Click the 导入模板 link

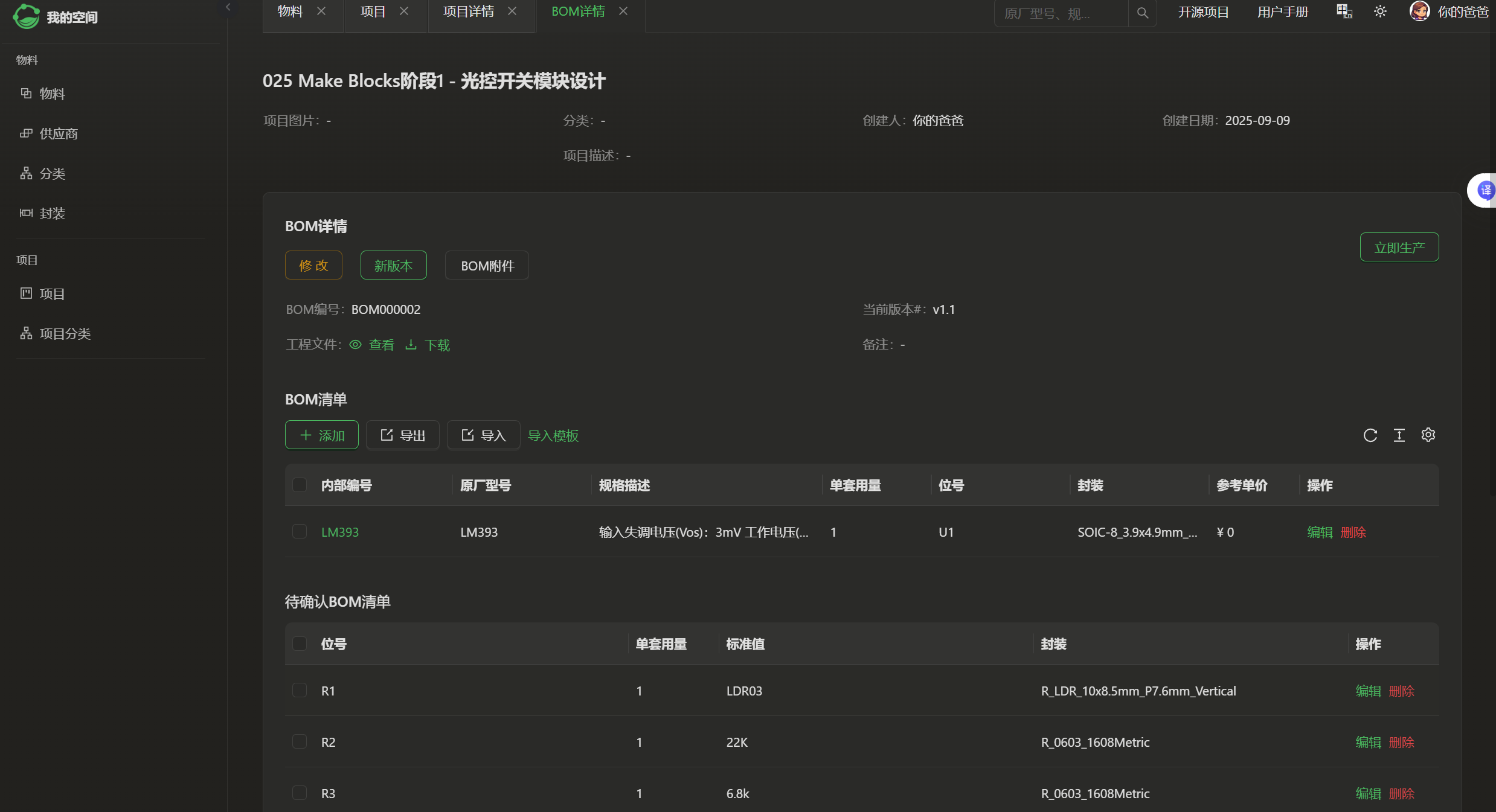553,435
